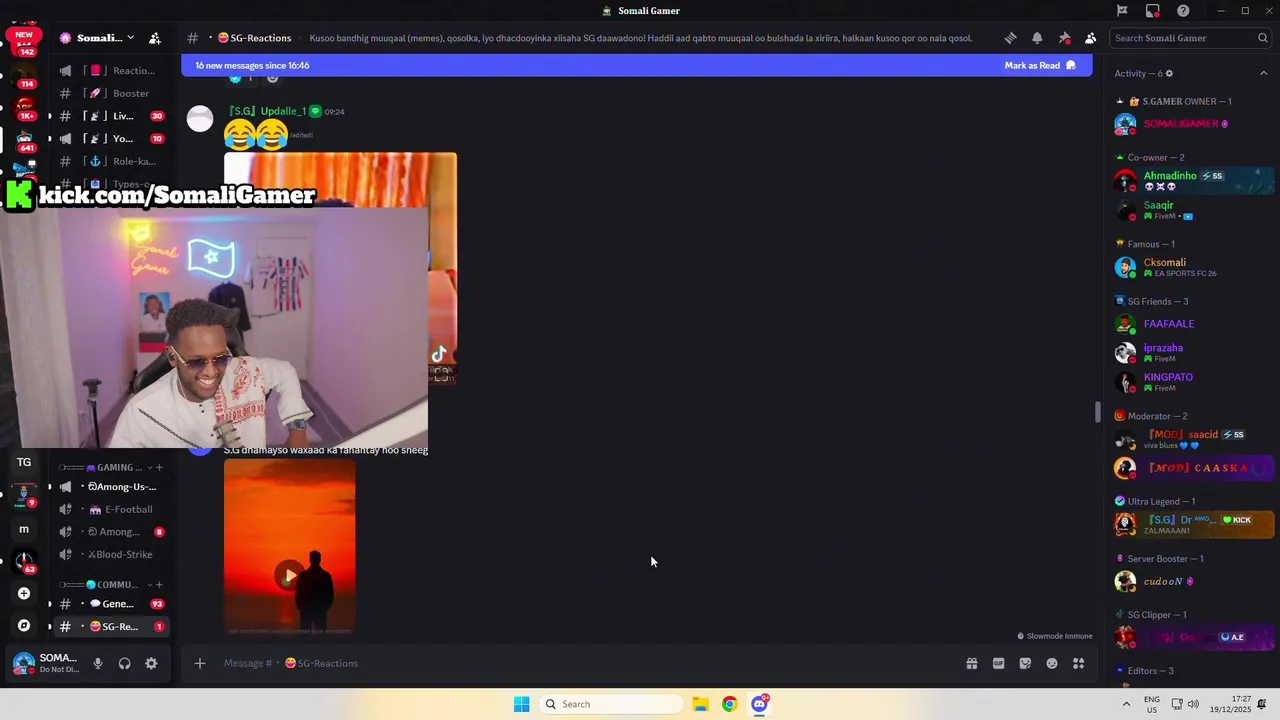Viewport: 1280px width, 720px height.
Task: Open the sticker picker
Action: click(x=1025, y=663)
